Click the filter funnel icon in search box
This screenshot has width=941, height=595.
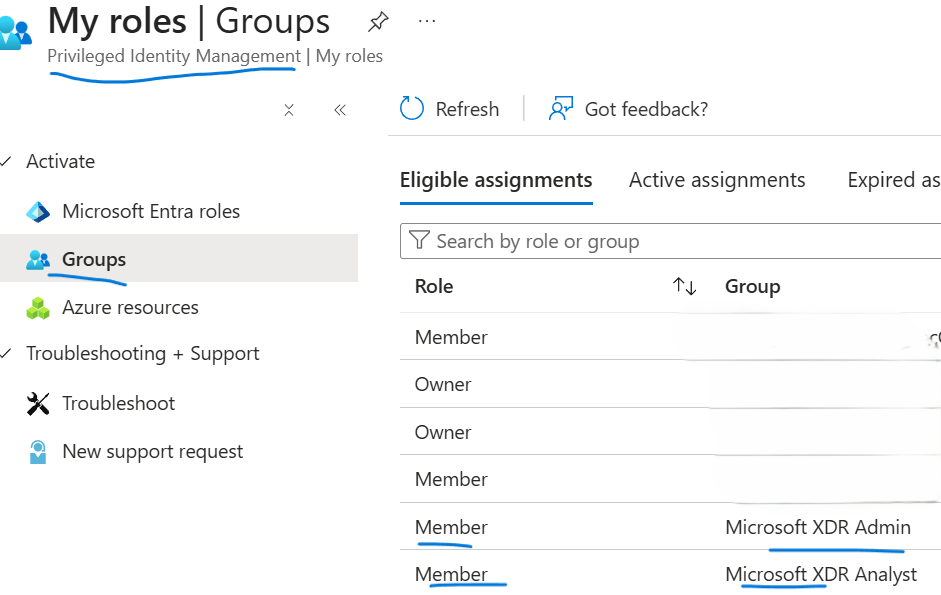point(419,240)
